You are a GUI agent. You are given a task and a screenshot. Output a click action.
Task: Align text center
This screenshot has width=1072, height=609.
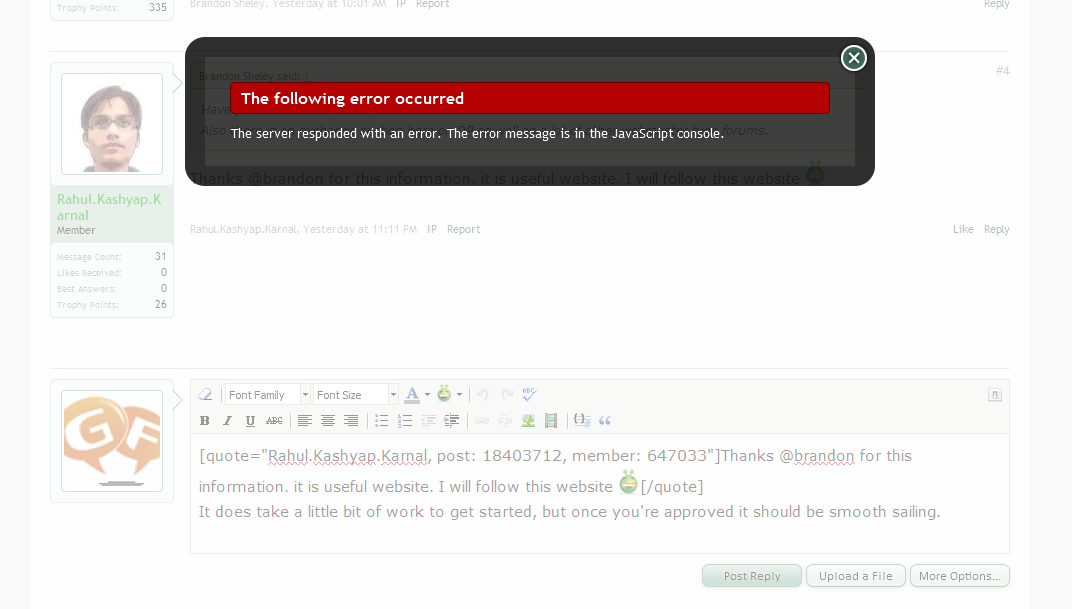pos(328,420)
